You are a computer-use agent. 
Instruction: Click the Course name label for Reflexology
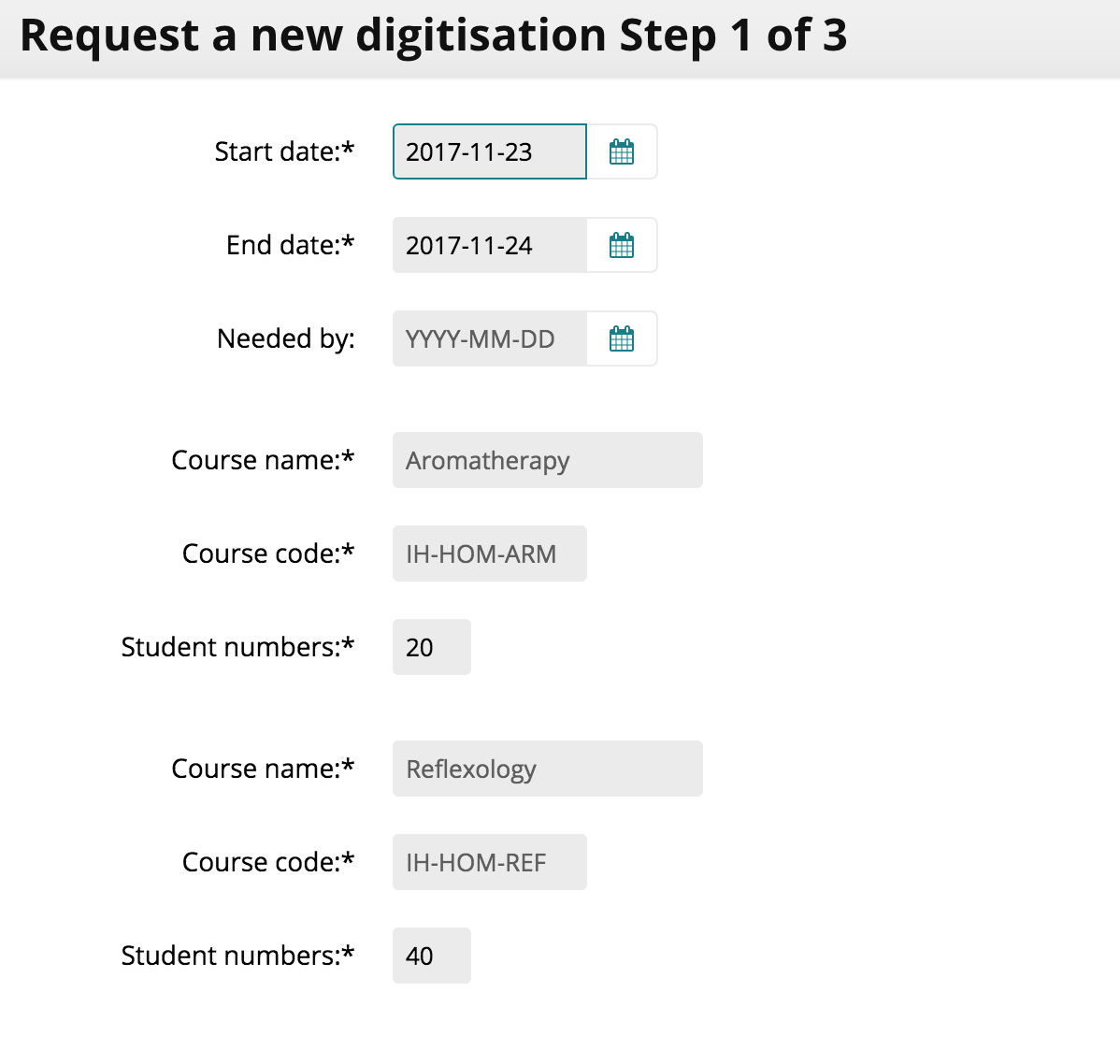(263, 769)
